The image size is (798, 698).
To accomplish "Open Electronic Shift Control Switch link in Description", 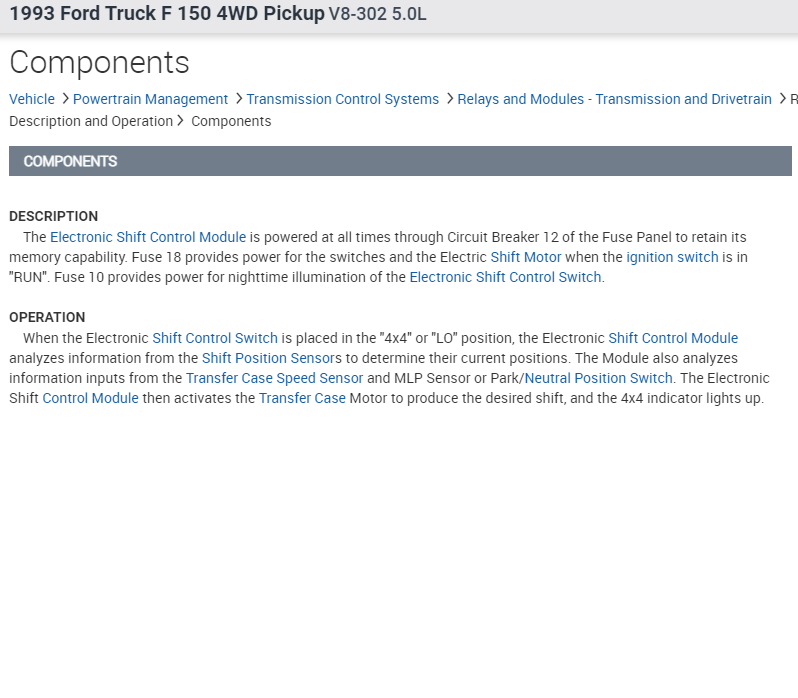I will pyautogui.click(x=505, y=277).
